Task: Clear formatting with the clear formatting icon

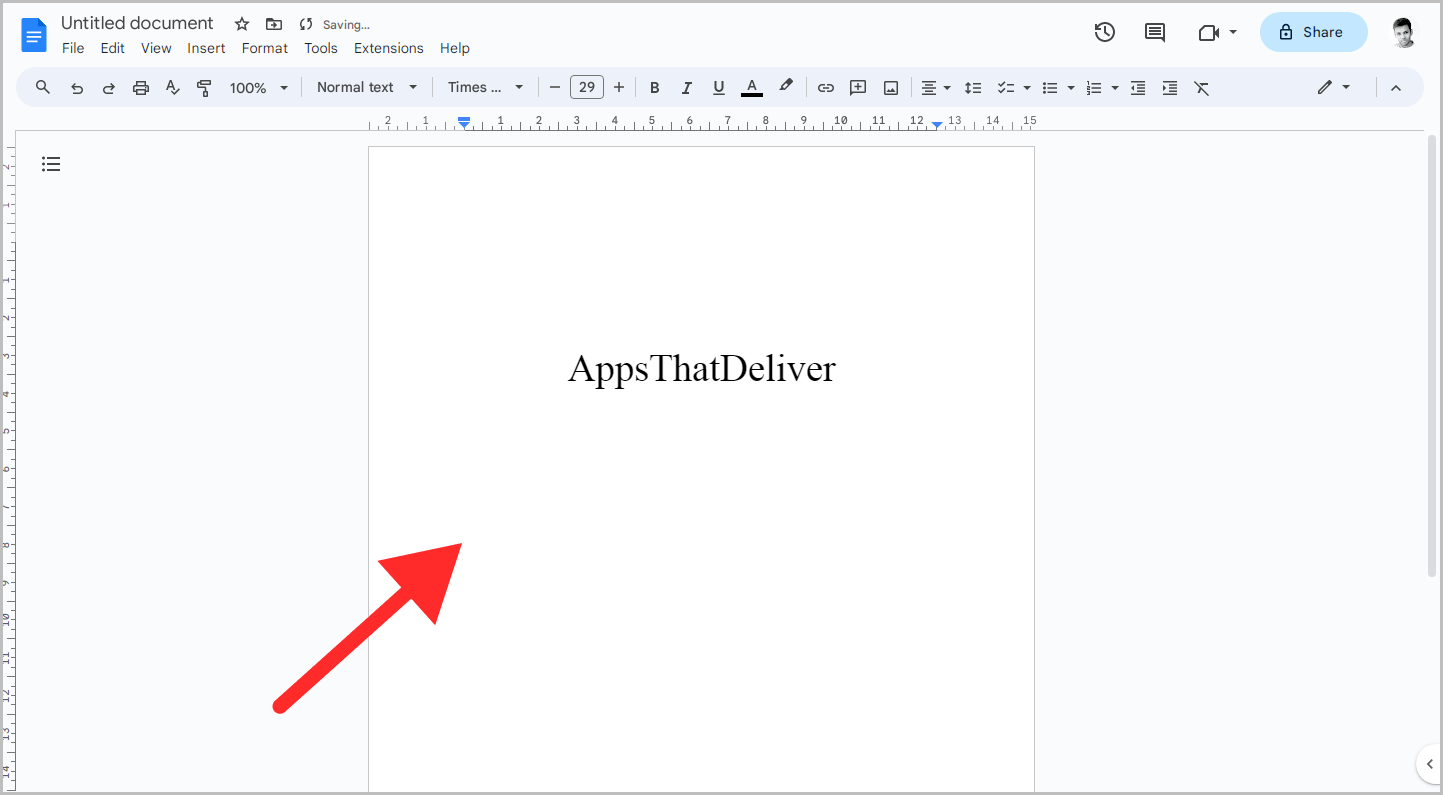Action: pos(1202,87)
